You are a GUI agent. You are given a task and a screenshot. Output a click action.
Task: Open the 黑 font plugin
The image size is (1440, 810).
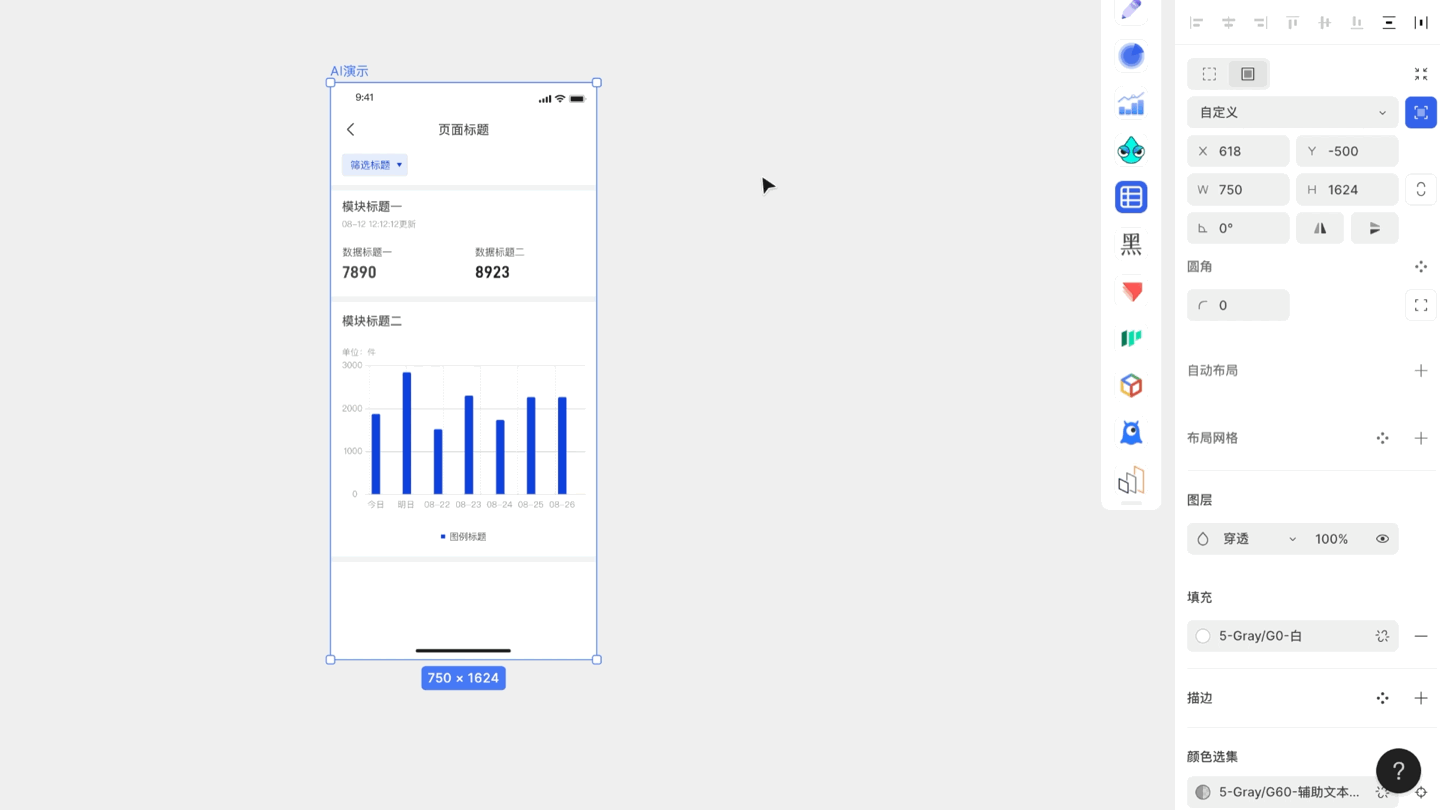[1131, 244]
